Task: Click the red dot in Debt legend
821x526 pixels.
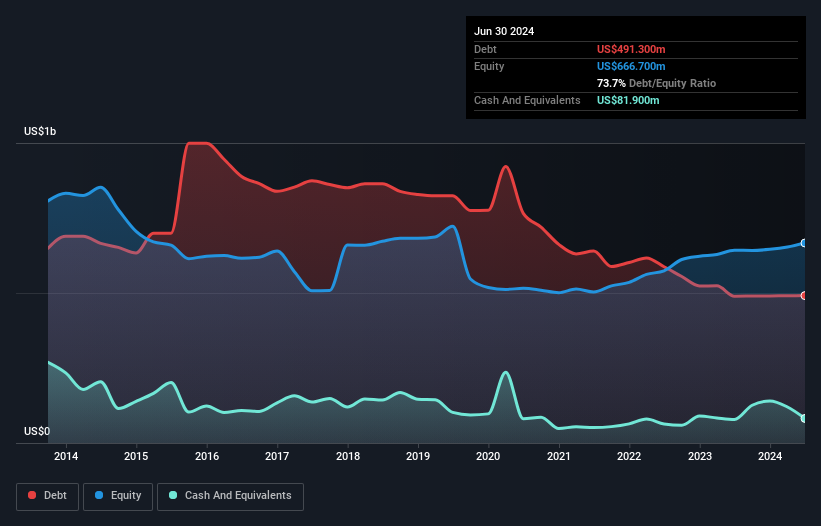Action: click(x=32, y=495)
